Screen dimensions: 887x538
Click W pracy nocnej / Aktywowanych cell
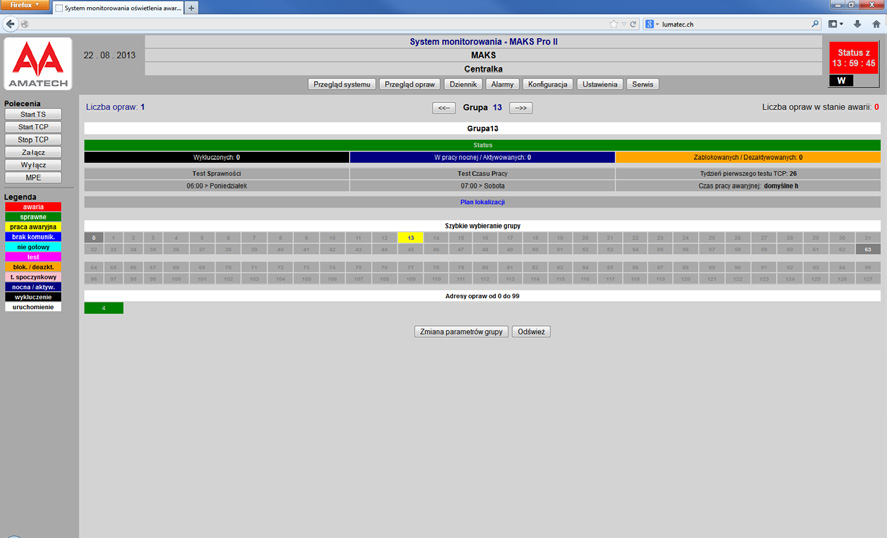tap(483, 157)
